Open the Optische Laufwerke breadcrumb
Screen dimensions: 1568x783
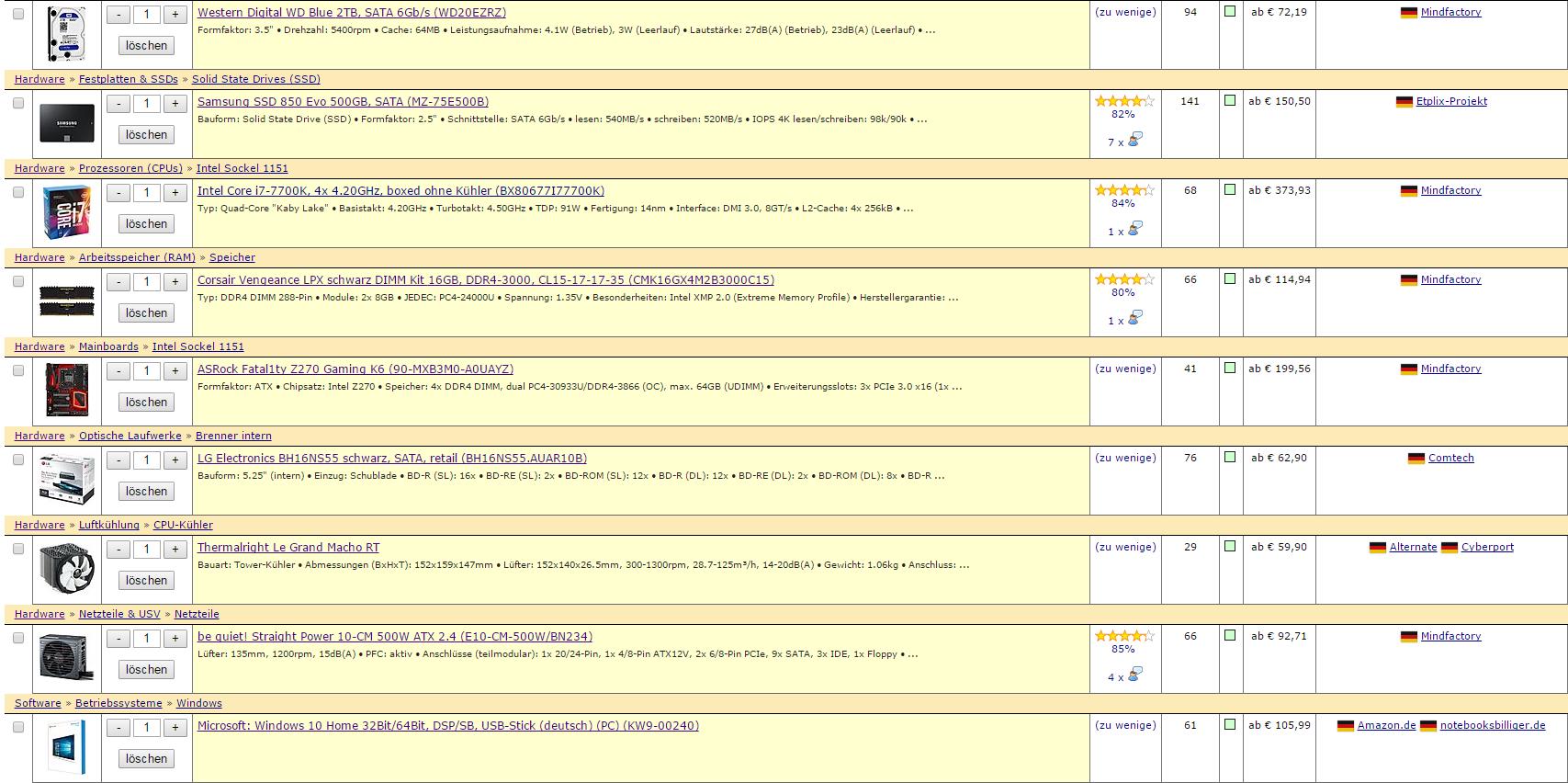tap(130, 436)
